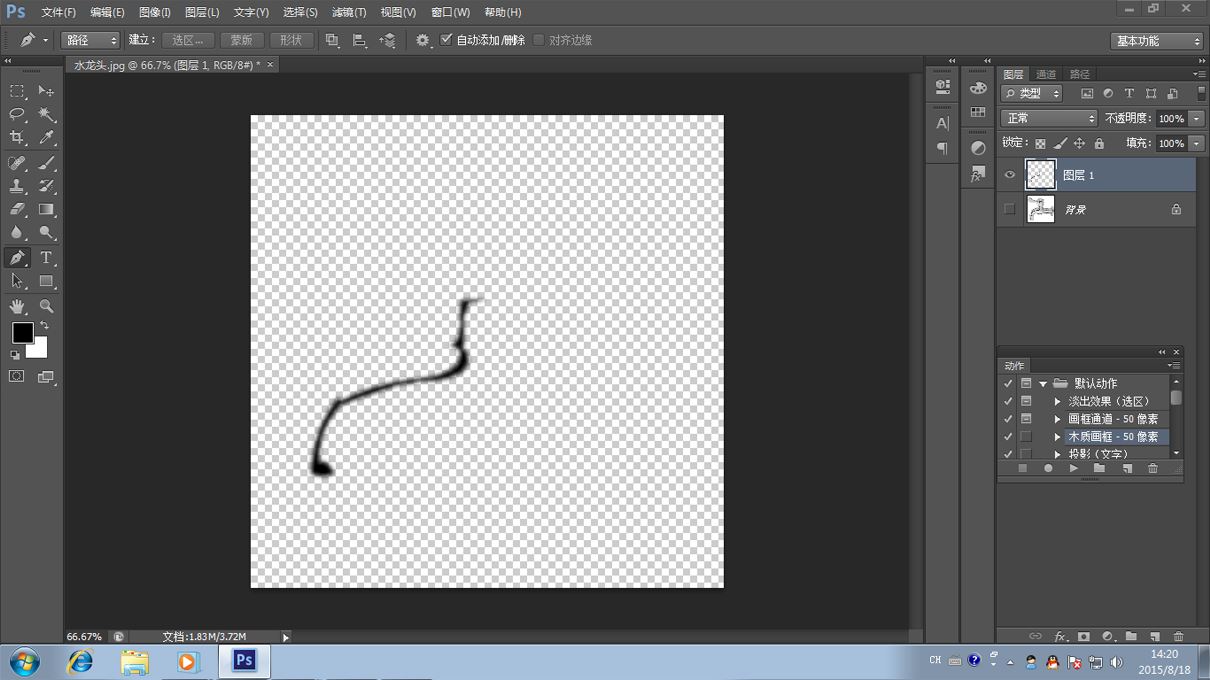Select the Dodge tool
This screenshot has width=1210, height=680.
coord(46,233)
